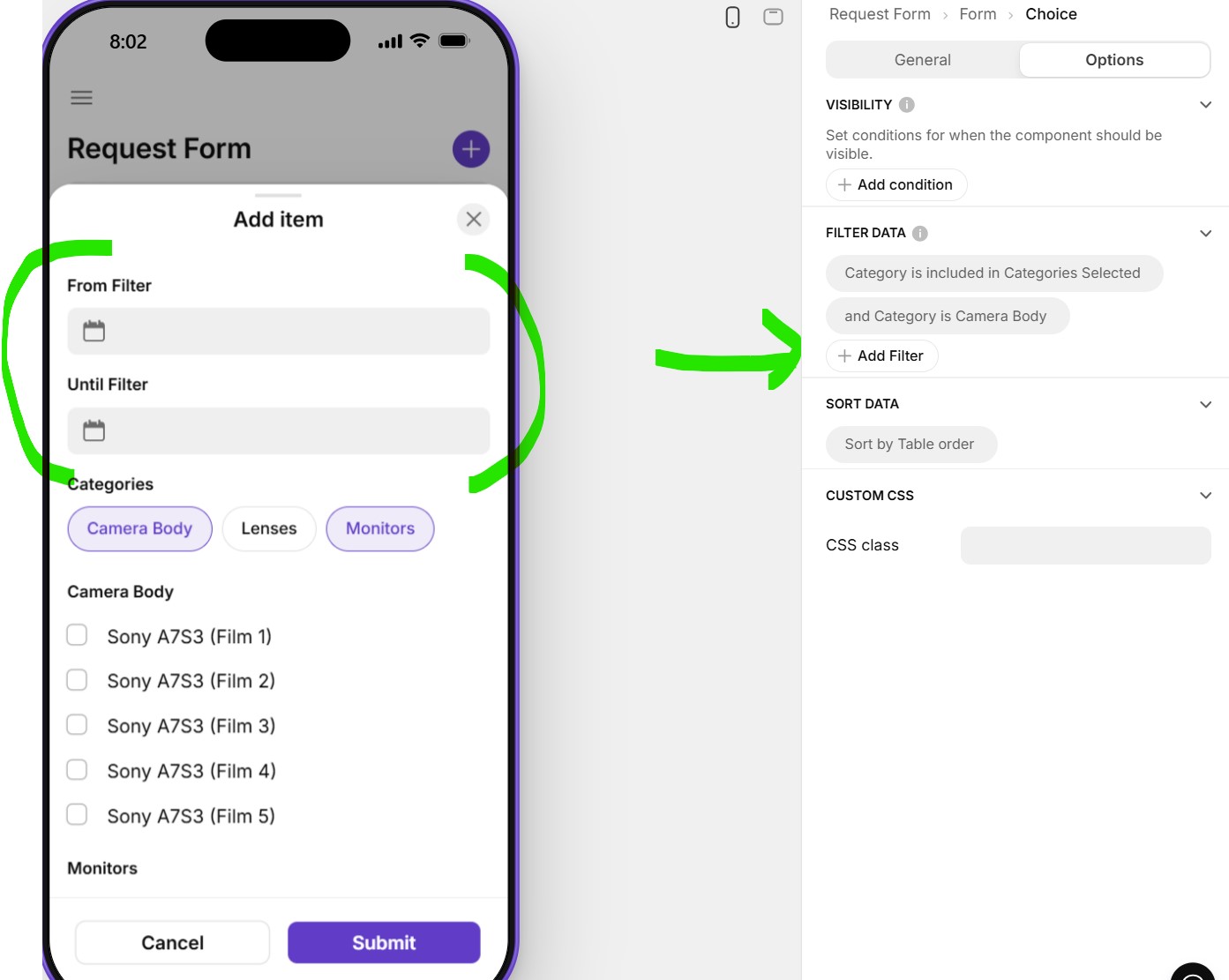Viewport: 1229px width, 980px height.
Task: Open the hamburger menu in the app preview
Action: (81, 98)
